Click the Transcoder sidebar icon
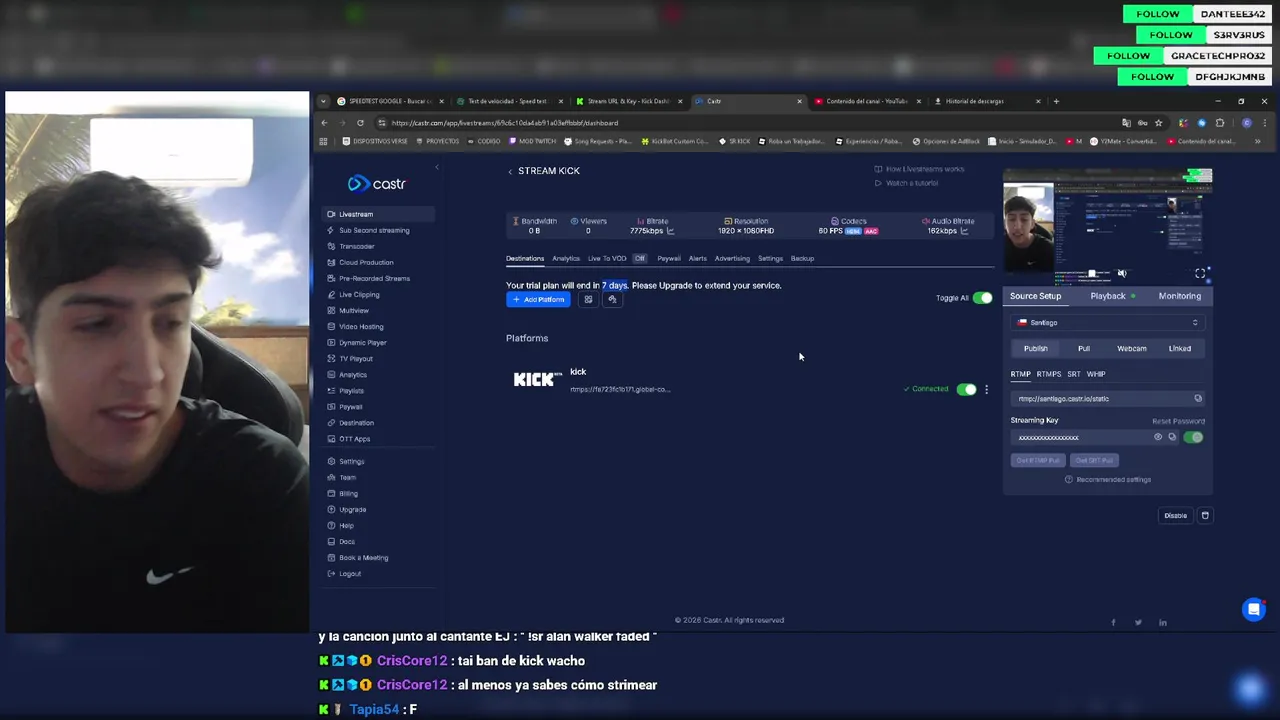Image resolution: width=1280 pixels, height=720 pixels. 331,246
